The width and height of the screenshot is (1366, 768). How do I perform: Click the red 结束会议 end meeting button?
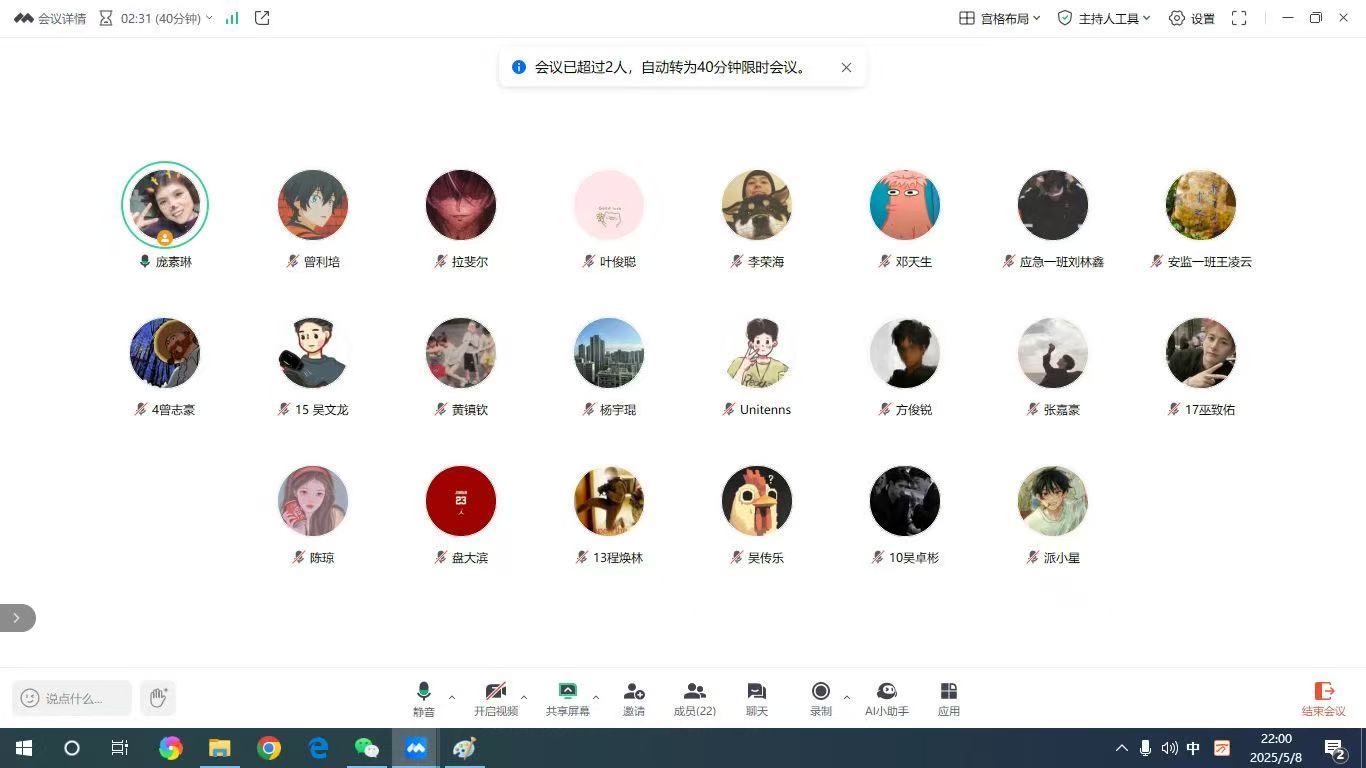click(1324, 699)
